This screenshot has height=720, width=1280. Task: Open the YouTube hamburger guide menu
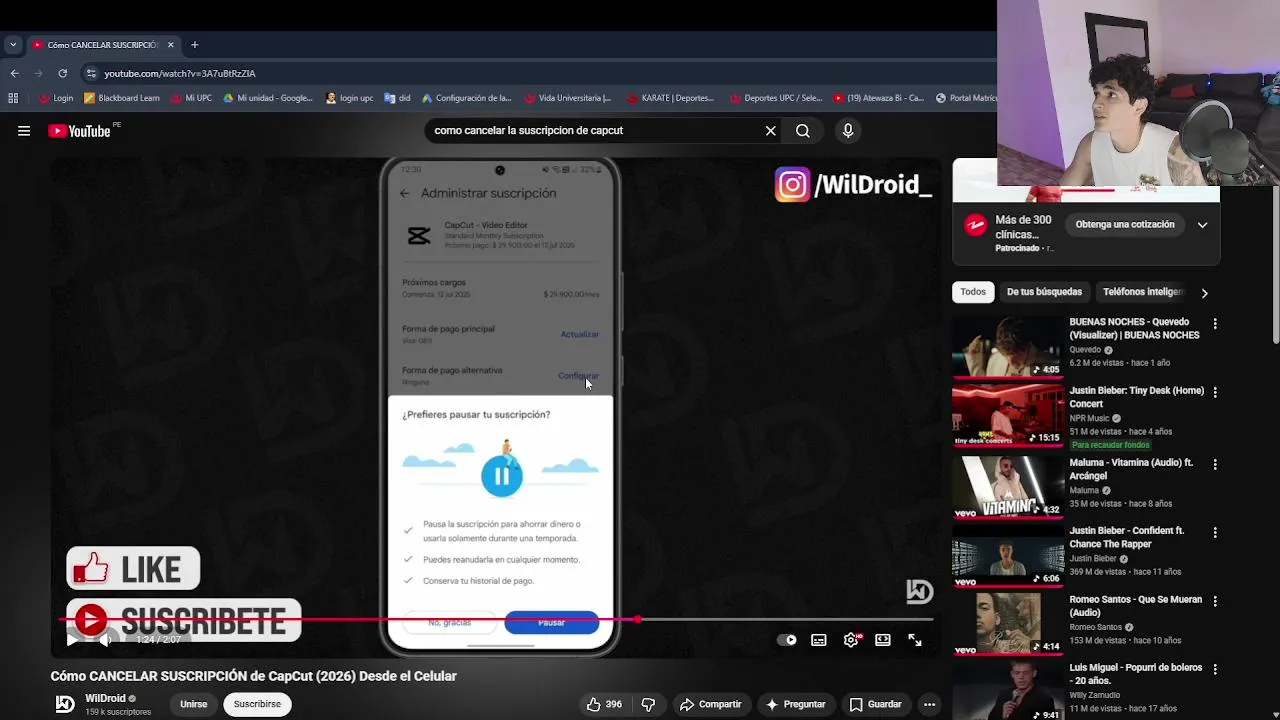24,131
